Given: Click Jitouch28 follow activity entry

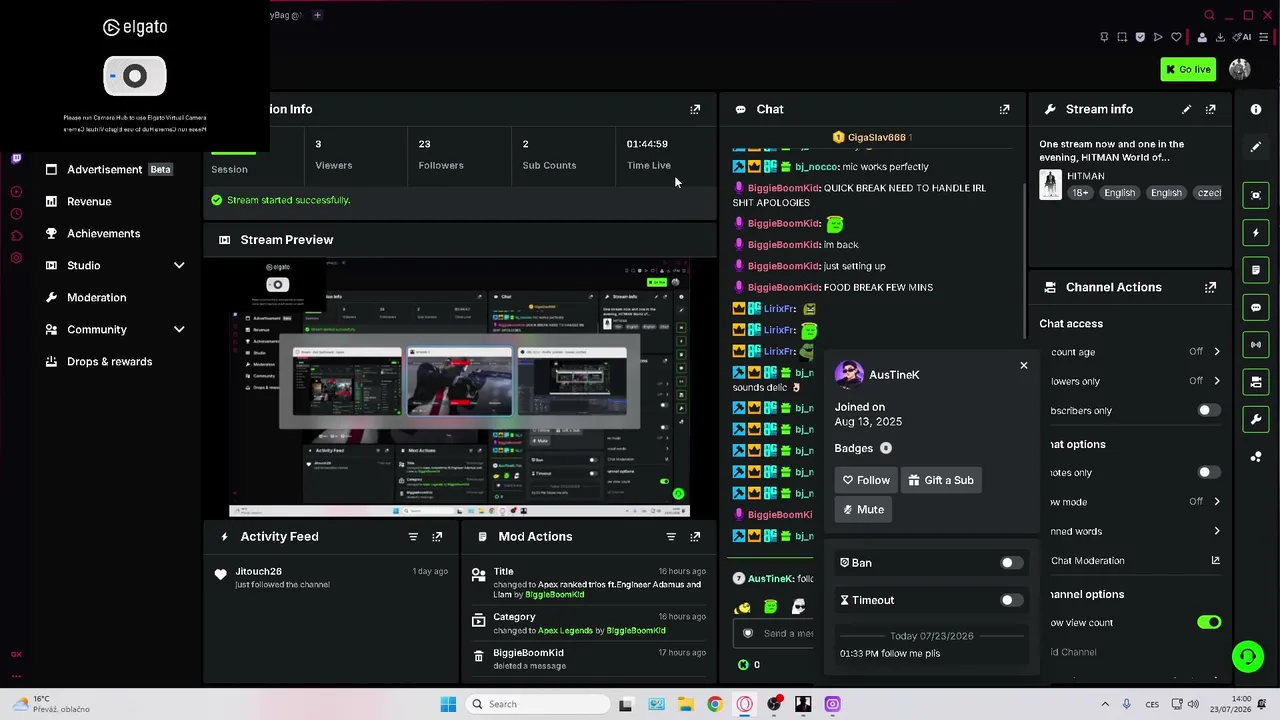Looking at the screenshot, I should click(x=331, y=577).
